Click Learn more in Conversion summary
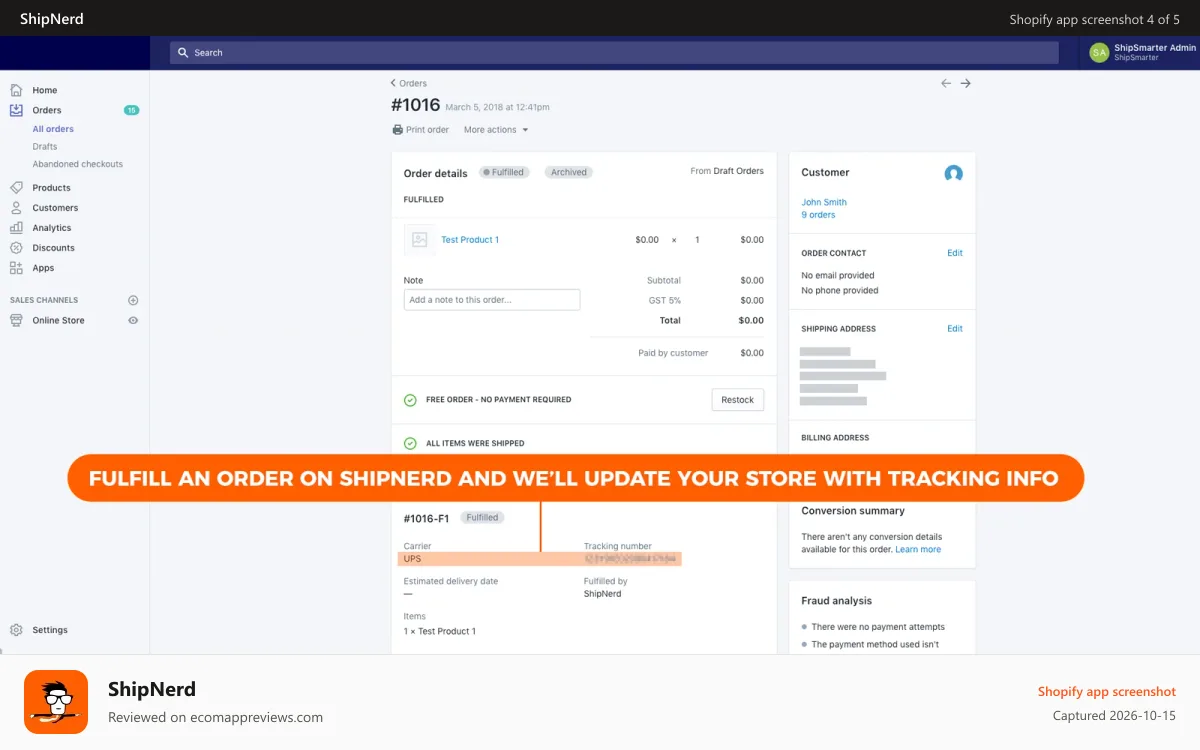This screenshot has height=750, width=1200. pyautogui.click(x=918, y=550)
